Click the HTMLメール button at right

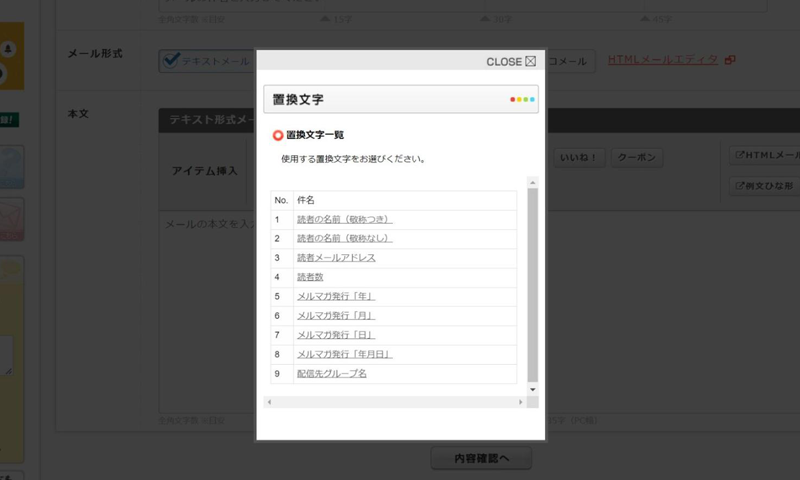765,155
